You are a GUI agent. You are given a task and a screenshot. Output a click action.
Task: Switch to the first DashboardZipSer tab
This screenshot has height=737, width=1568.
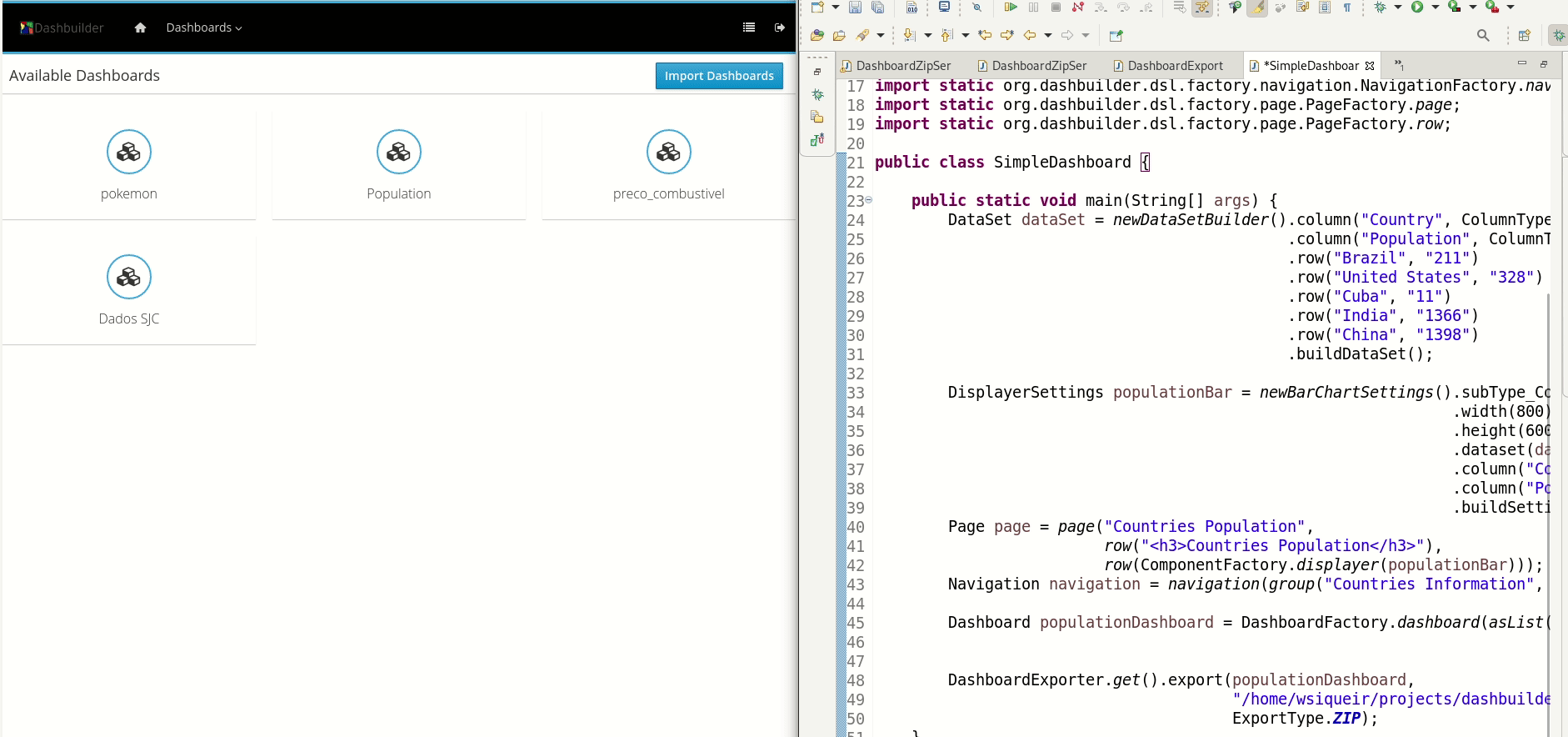pyautogui.click(x=902, y=66)
